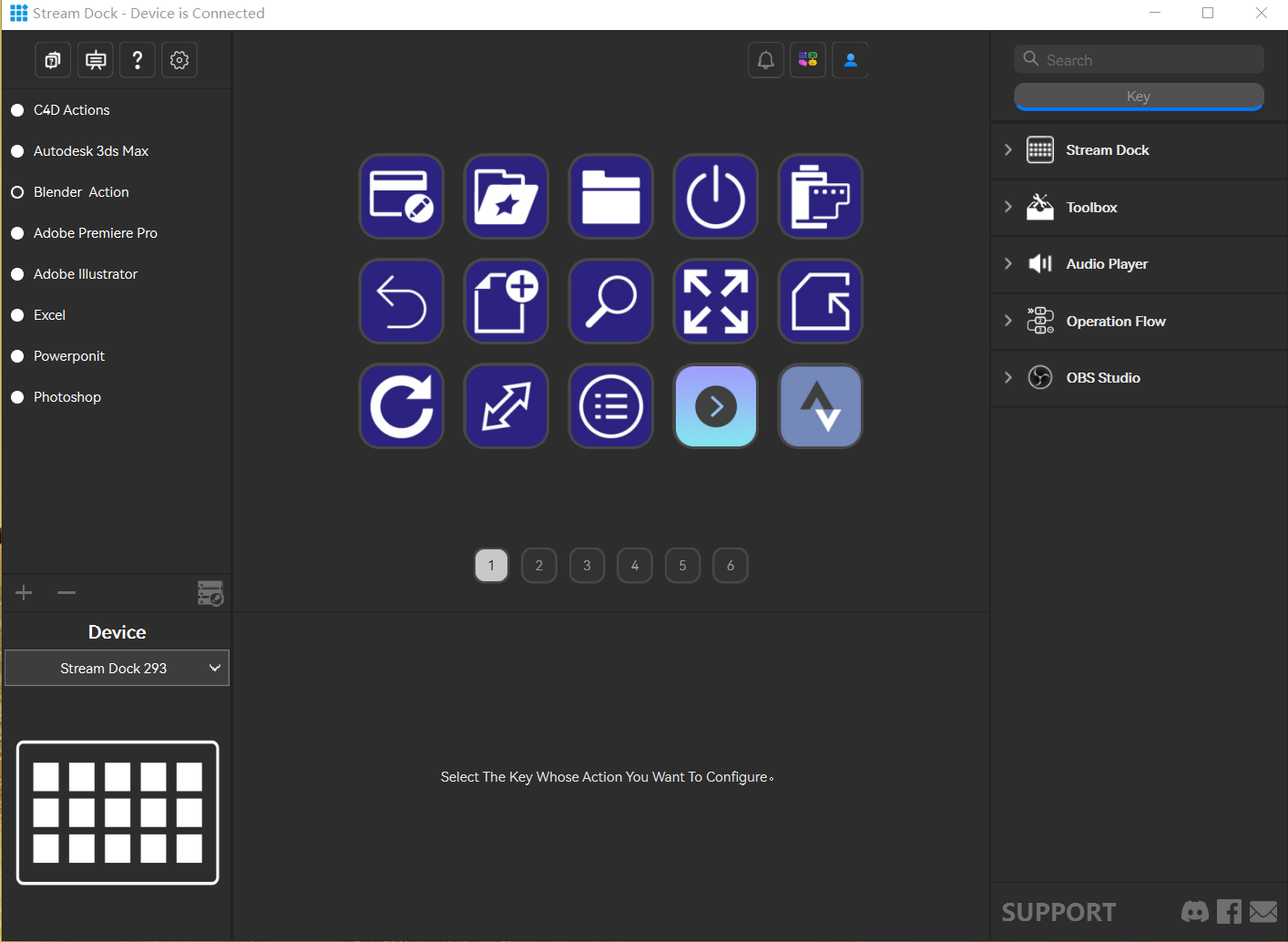Open email support envelope icon
The height and width of the screenshot is (942, 1288).
pyautogui.click(x=1263, y=911)
